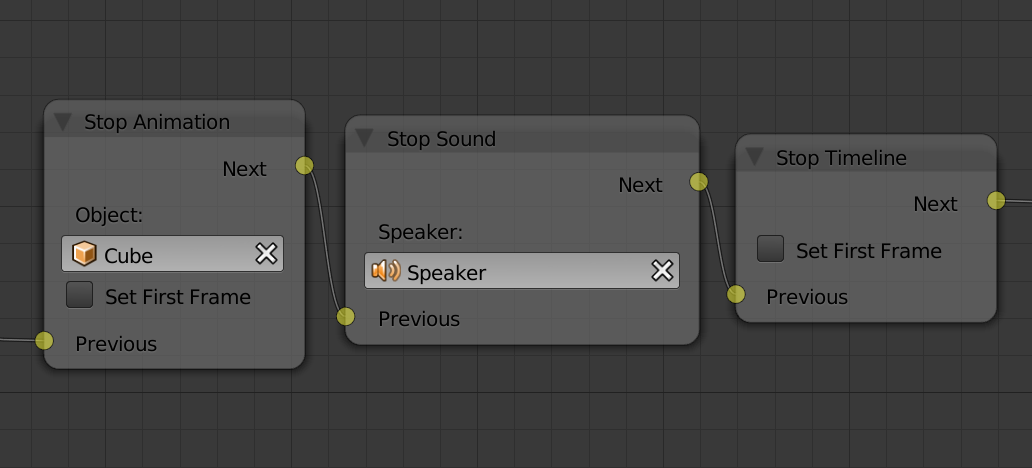
Task: Click Stop Animation's Next output socket
Action: tap(304, 166)
